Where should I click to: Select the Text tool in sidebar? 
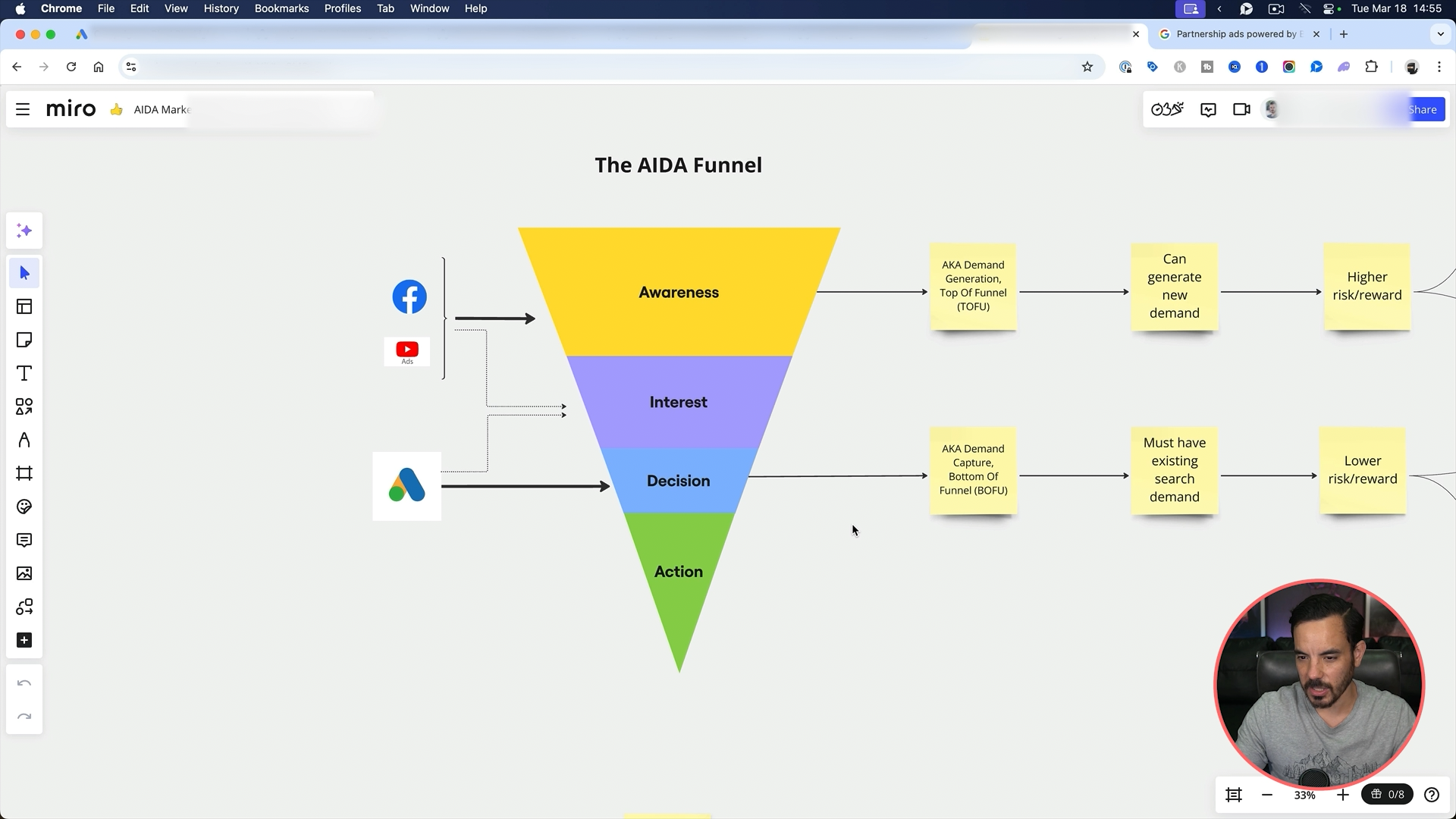24,373
